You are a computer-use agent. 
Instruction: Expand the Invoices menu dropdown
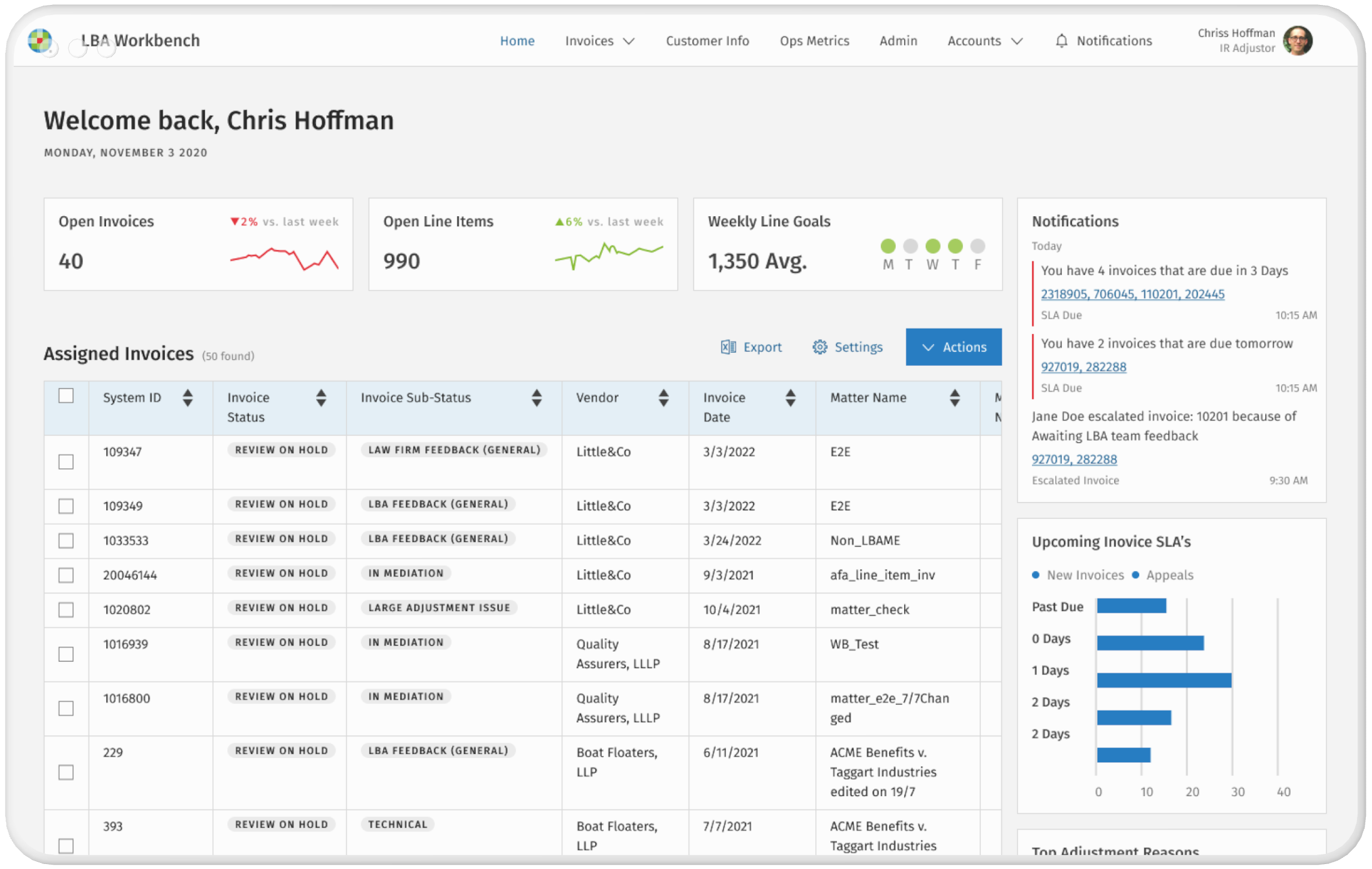600,41
